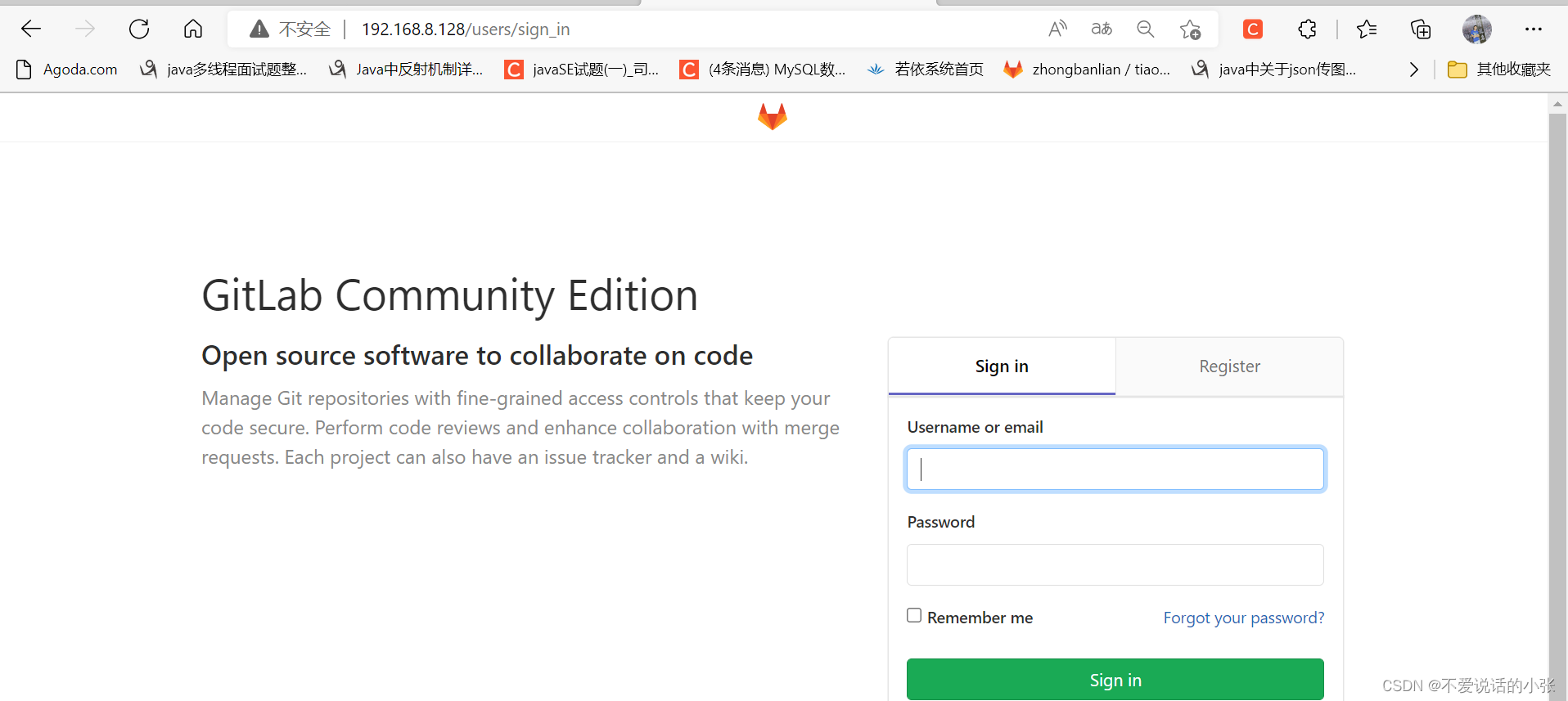Screen dimensions: 1568x701
Task: Click the GitLab Community Edition heading
Action: (x=450, y=295)
